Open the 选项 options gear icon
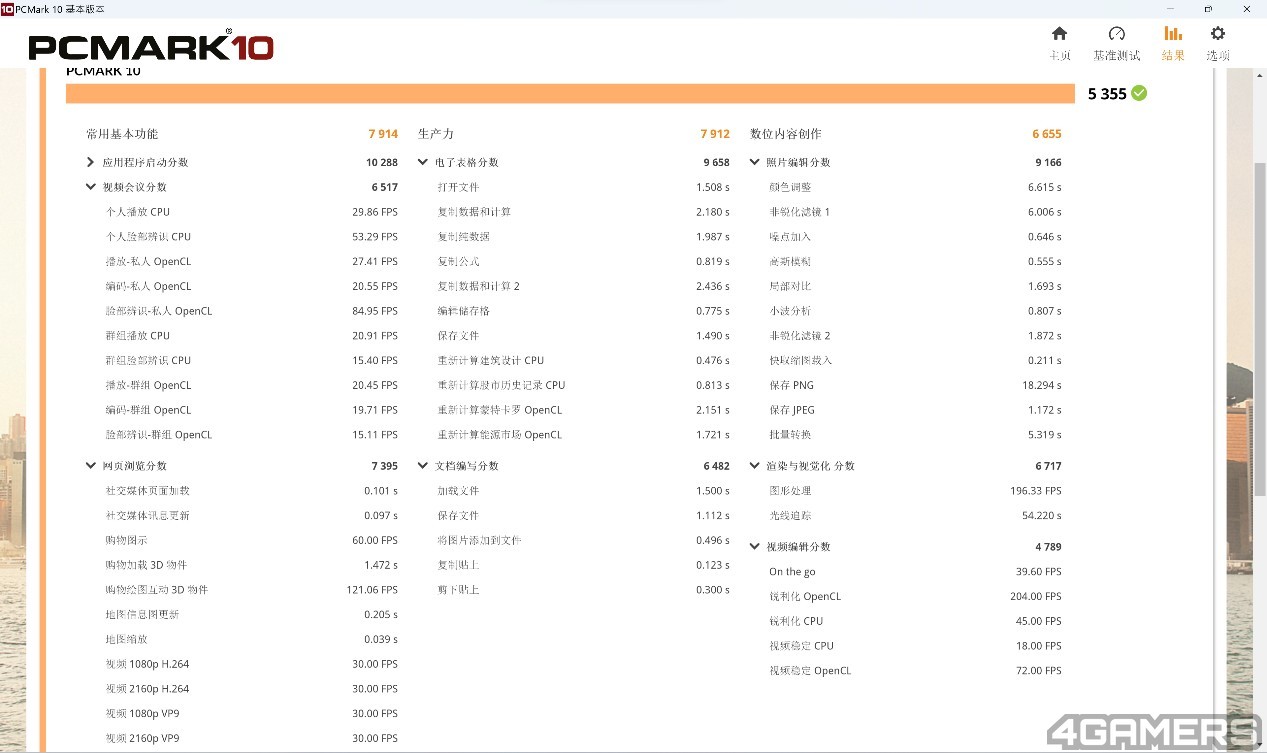Viewport: 1267px width, 753px height. click(x=1218, y=33)
